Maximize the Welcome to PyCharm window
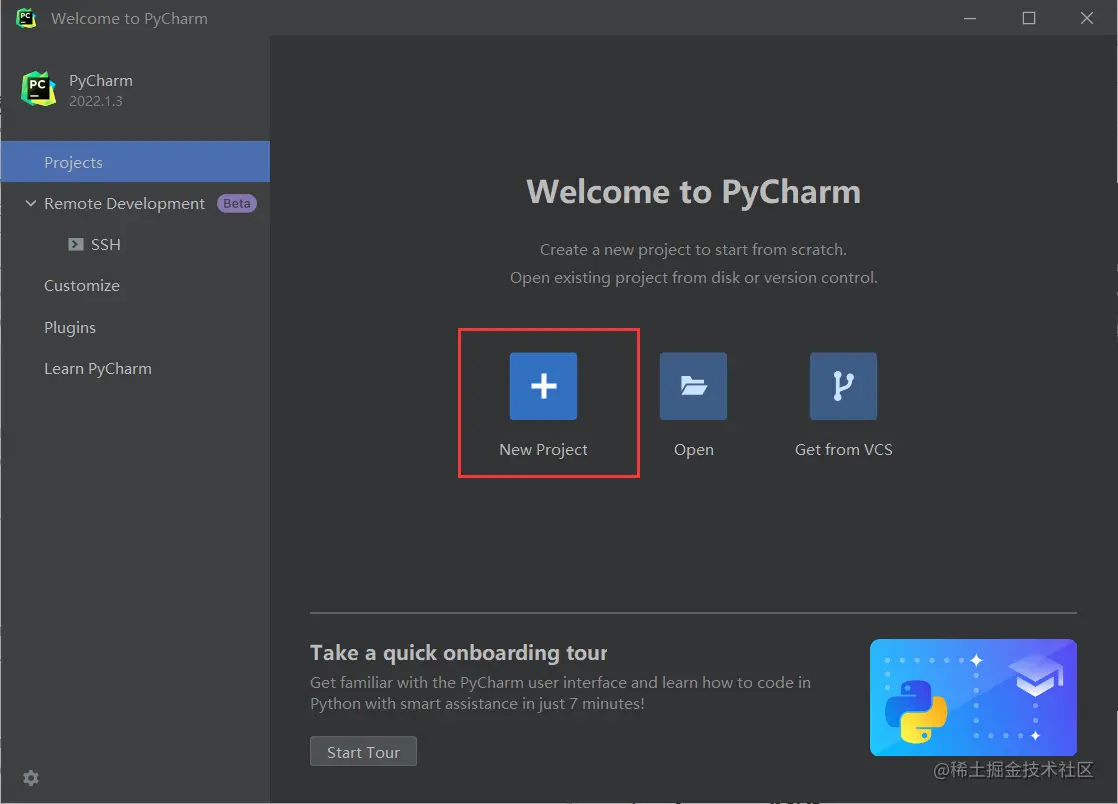The height and width of the screenshot is (804, 1118). pyautogui.click(x=1029, y=18)
